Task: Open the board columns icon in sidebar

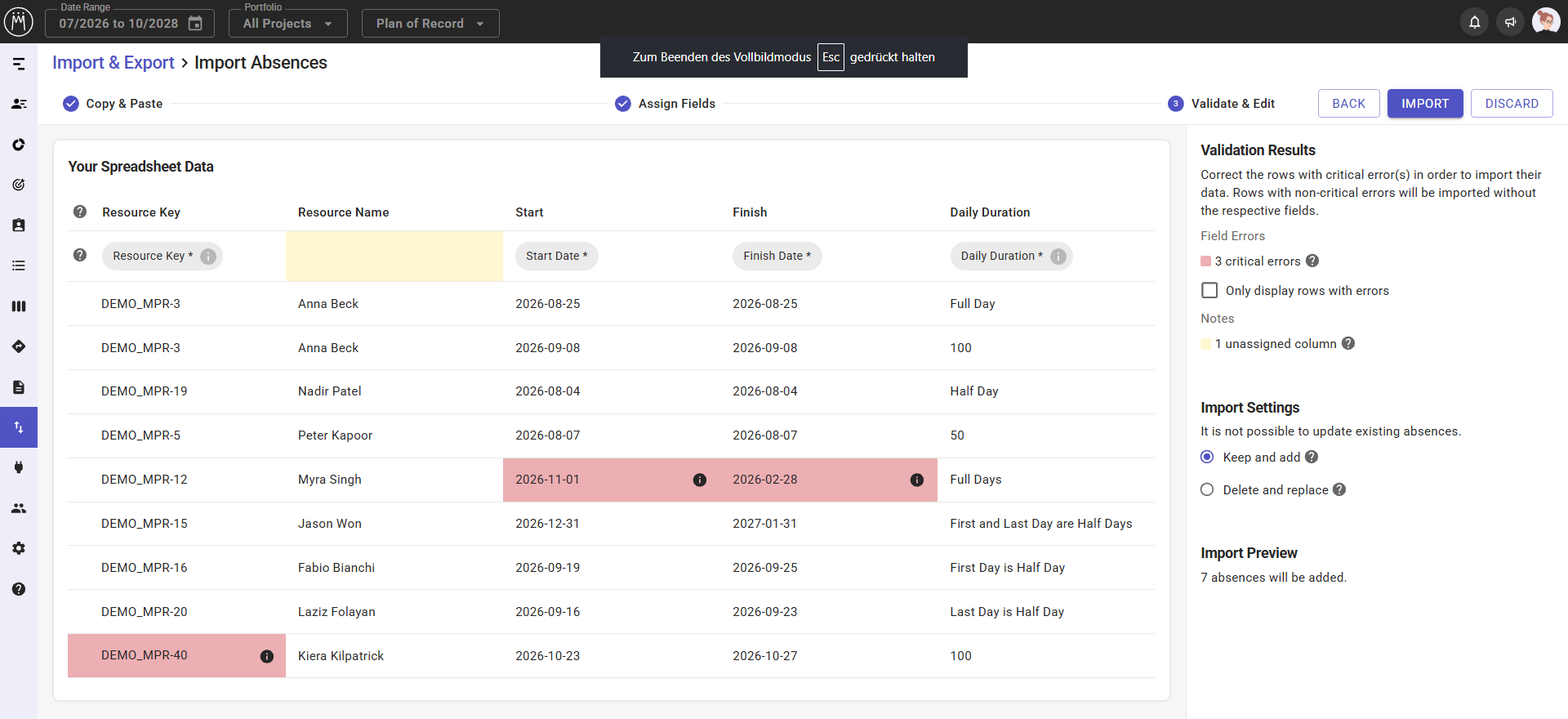Action: pyautogui.click(x=19, y=306)
